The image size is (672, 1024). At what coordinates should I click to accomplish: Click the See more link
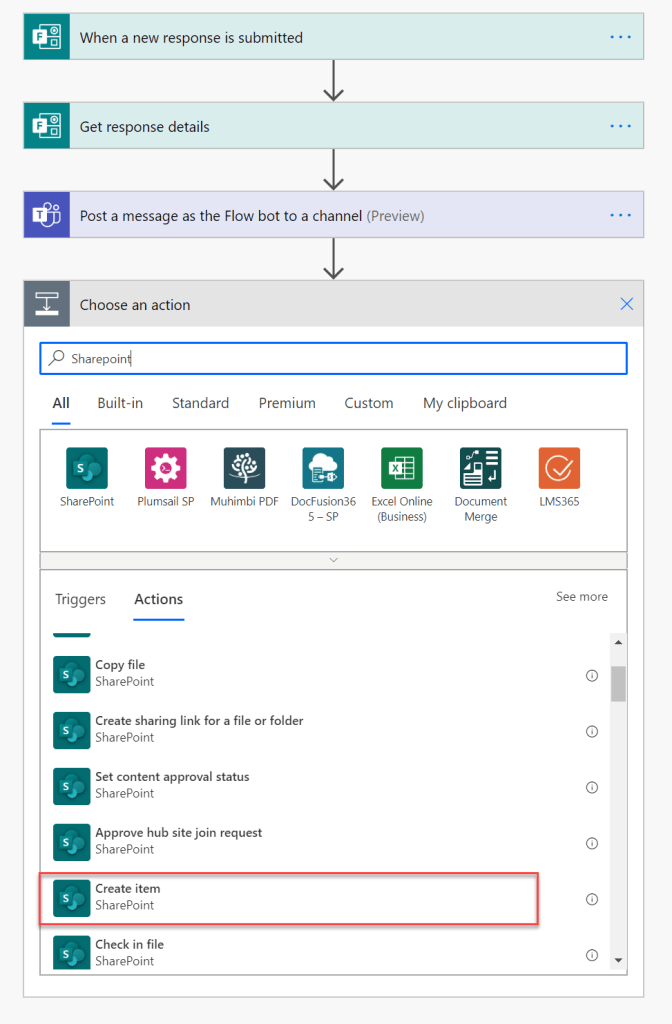(x=581, y=596)
